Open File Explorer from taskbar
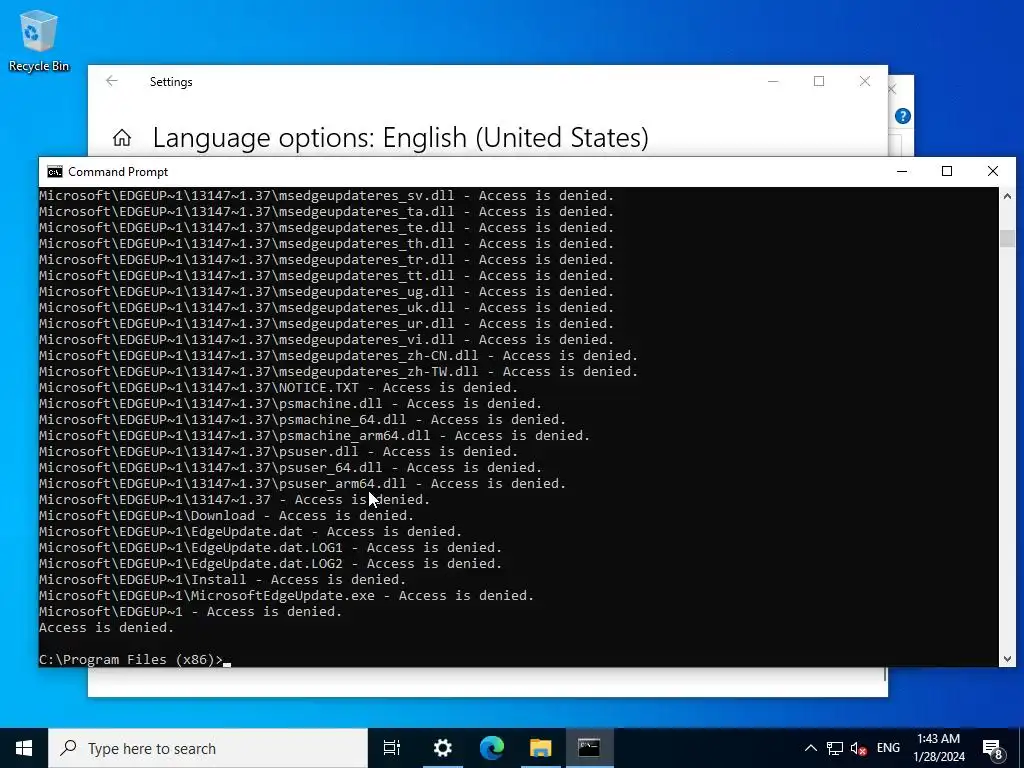Image resolution: width=1024 pixels, height=768 pixels. click(541, 748)
